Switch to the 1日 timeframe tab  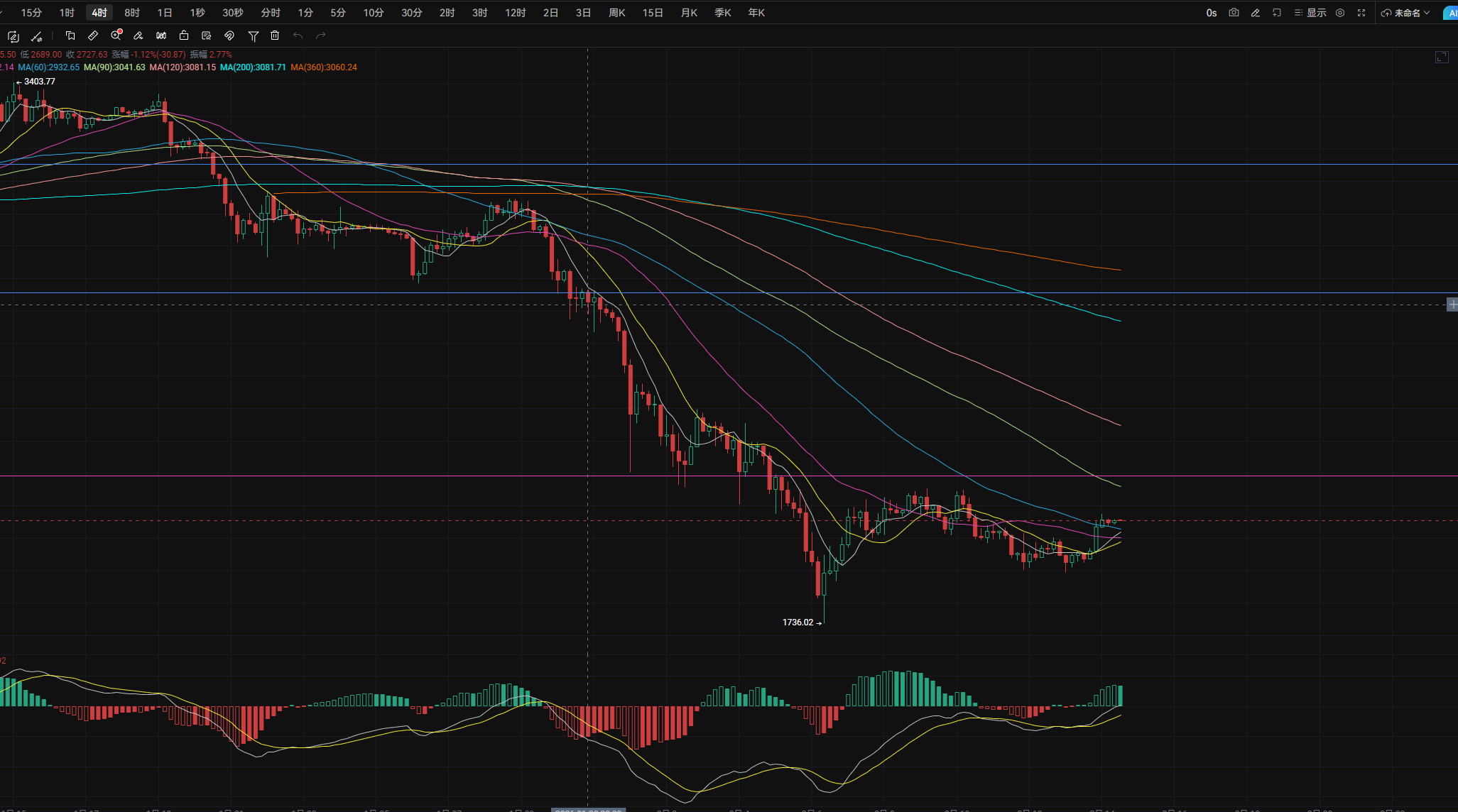(x=165, y=13)
